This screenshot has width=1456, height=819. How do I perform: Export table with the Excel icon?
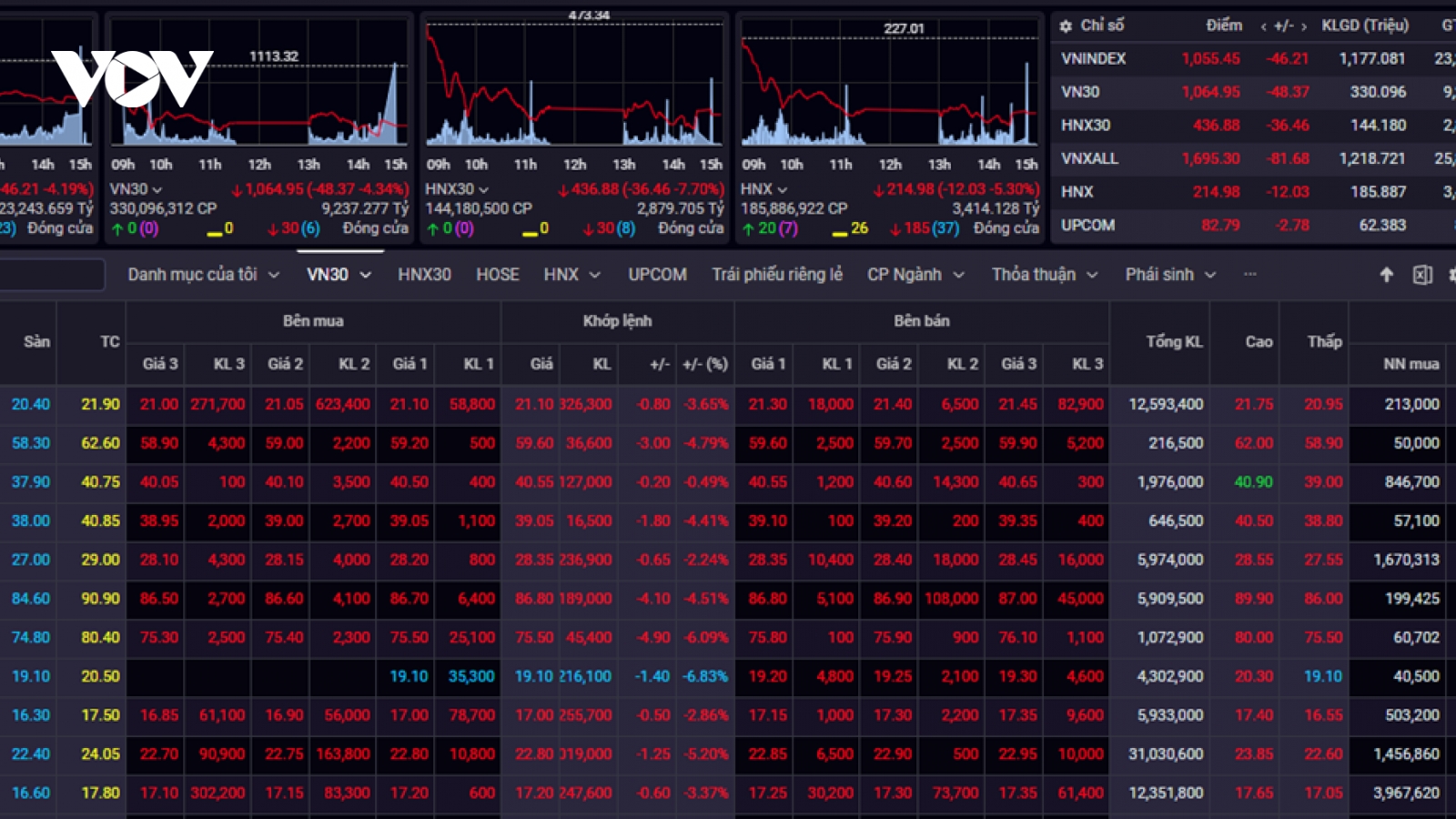(x=1422, y=275)
